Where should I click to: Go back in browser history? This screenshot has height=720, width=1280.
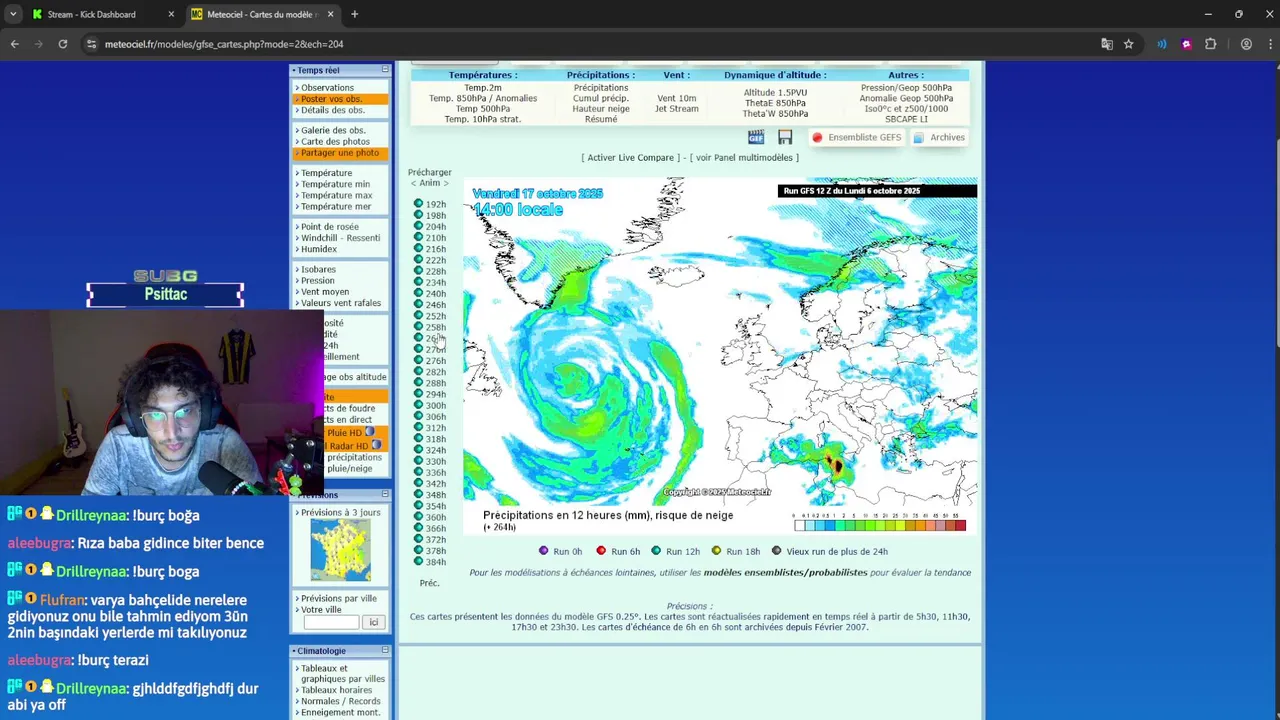click(x=14, y=44)
